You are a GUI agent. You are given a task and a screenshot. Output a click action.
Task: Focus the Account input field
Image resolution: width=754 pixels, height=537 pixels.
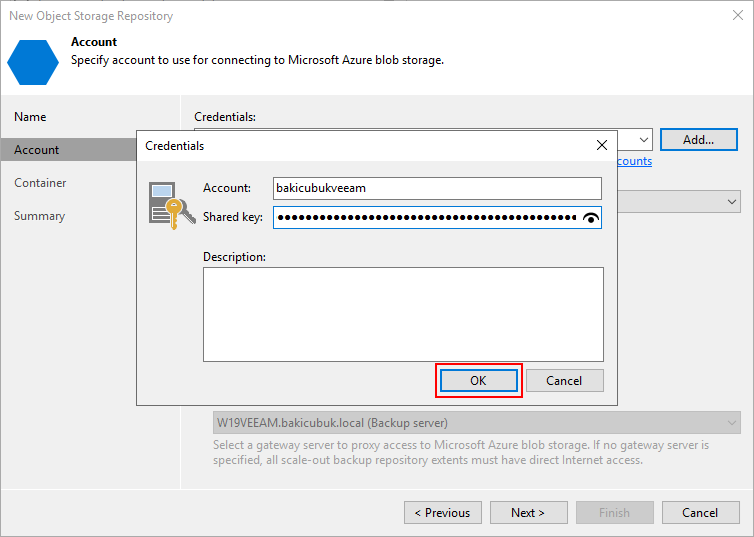437,188
